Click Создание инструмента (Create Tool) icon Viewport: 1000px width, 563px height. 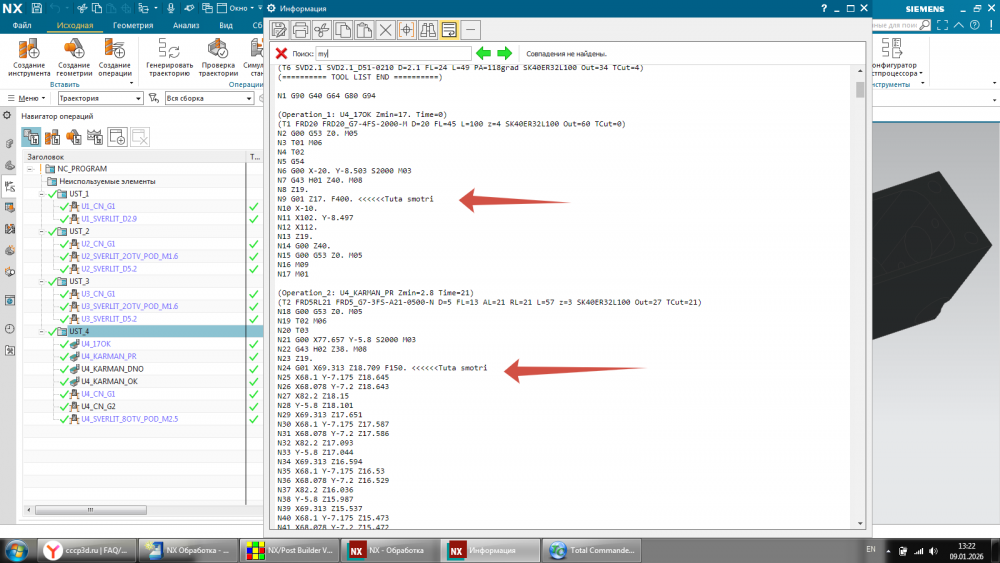(x=29, y=50)
